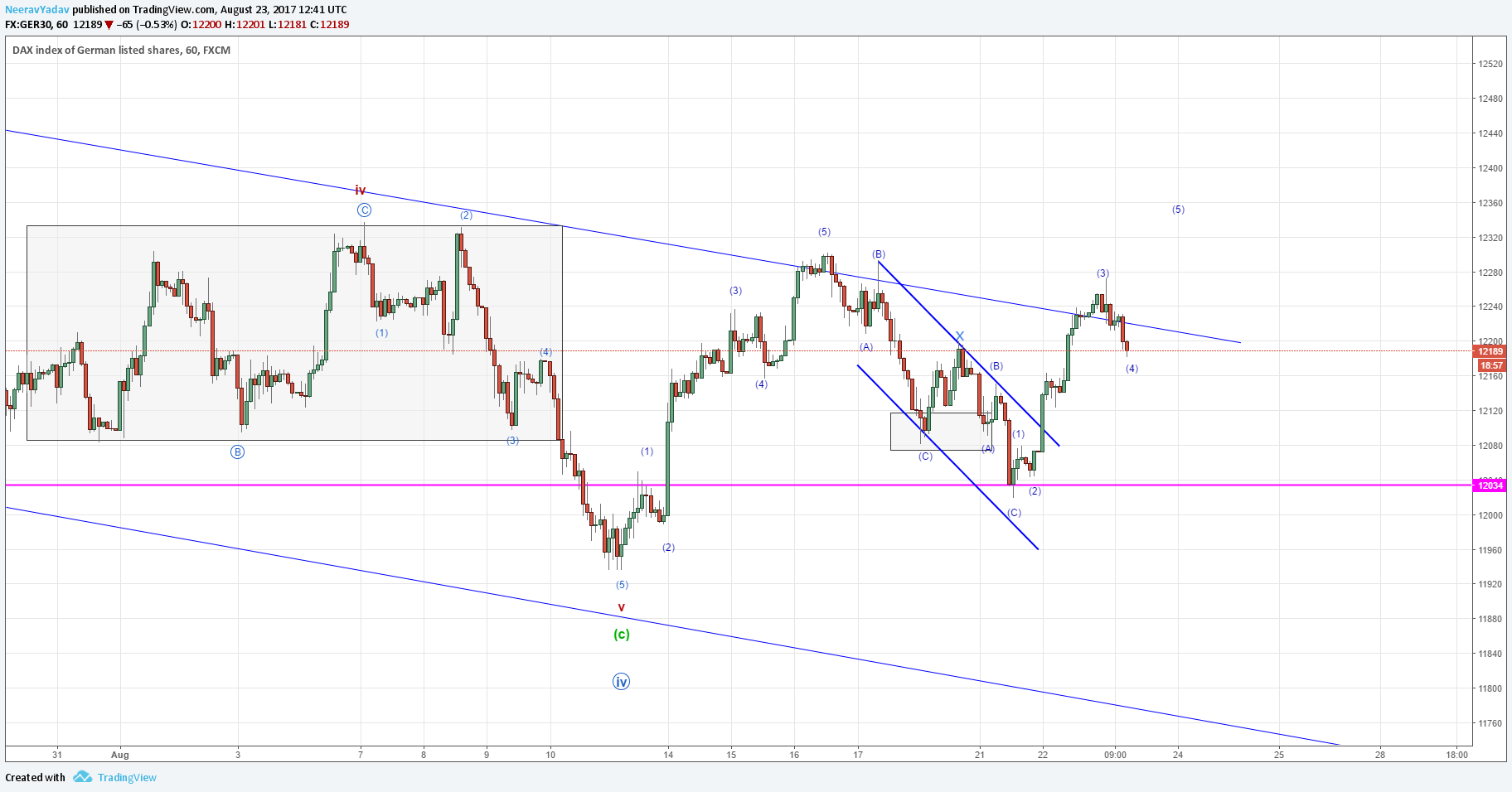1512x792 pixels.
Task: Open the NeeravYadav author link
Action: [37, 10]
